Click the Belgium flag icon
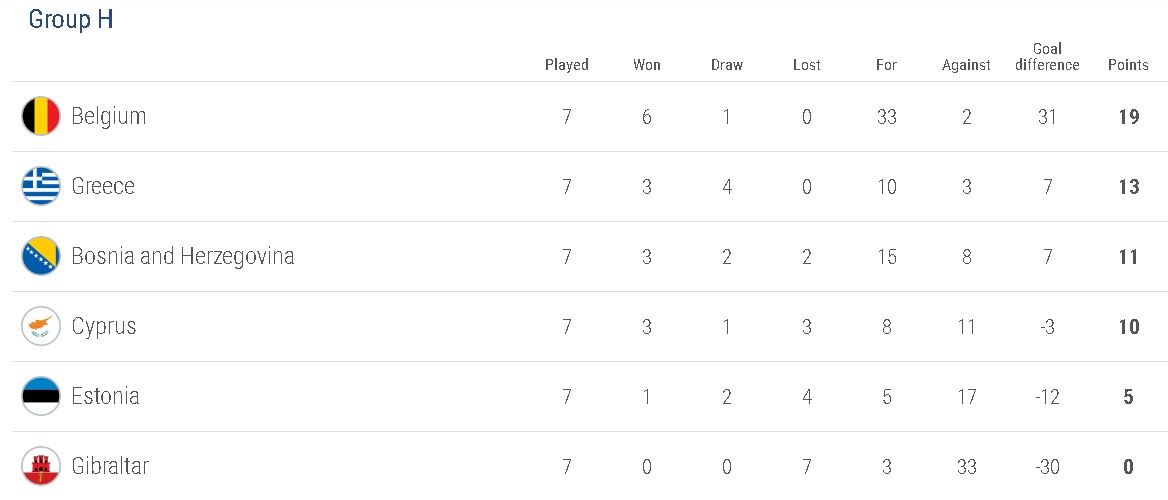The height and width of the screenshot is (500, 1168). (41, 117)
